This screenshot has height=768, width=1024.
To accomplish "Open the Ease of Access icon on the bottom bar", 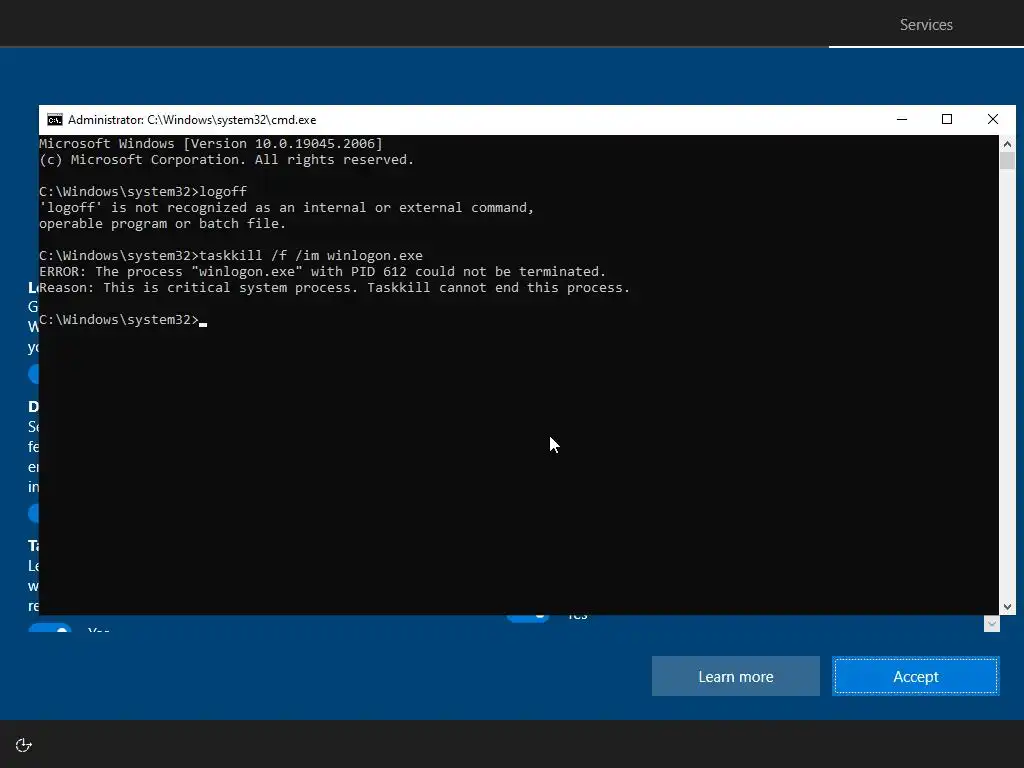I will tap(24, 745).
